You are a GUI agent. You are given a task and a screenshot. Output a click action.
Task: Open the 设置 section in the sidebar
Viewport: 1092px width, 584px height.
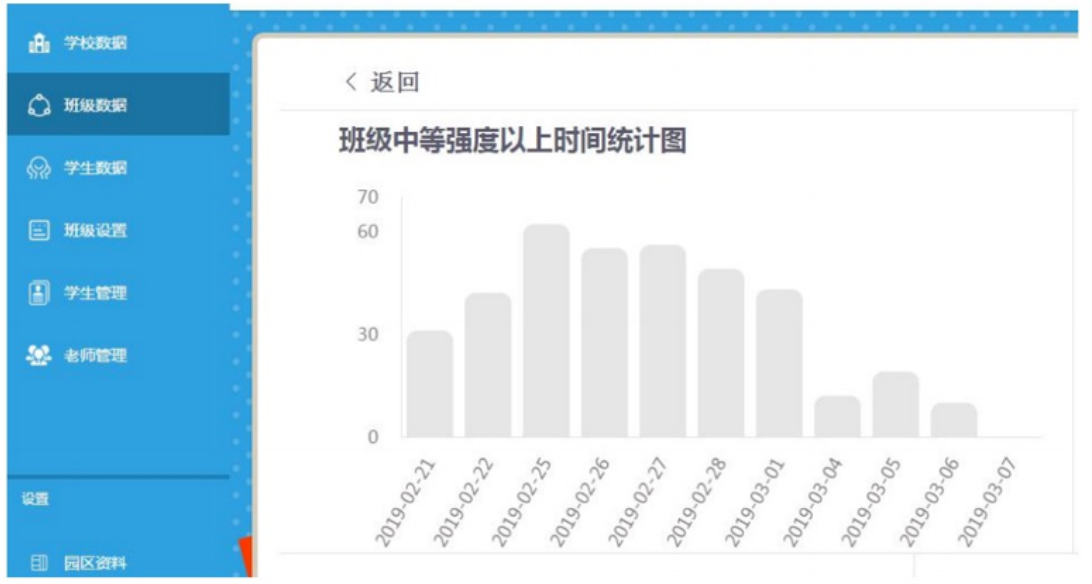[x=36, y=499]
